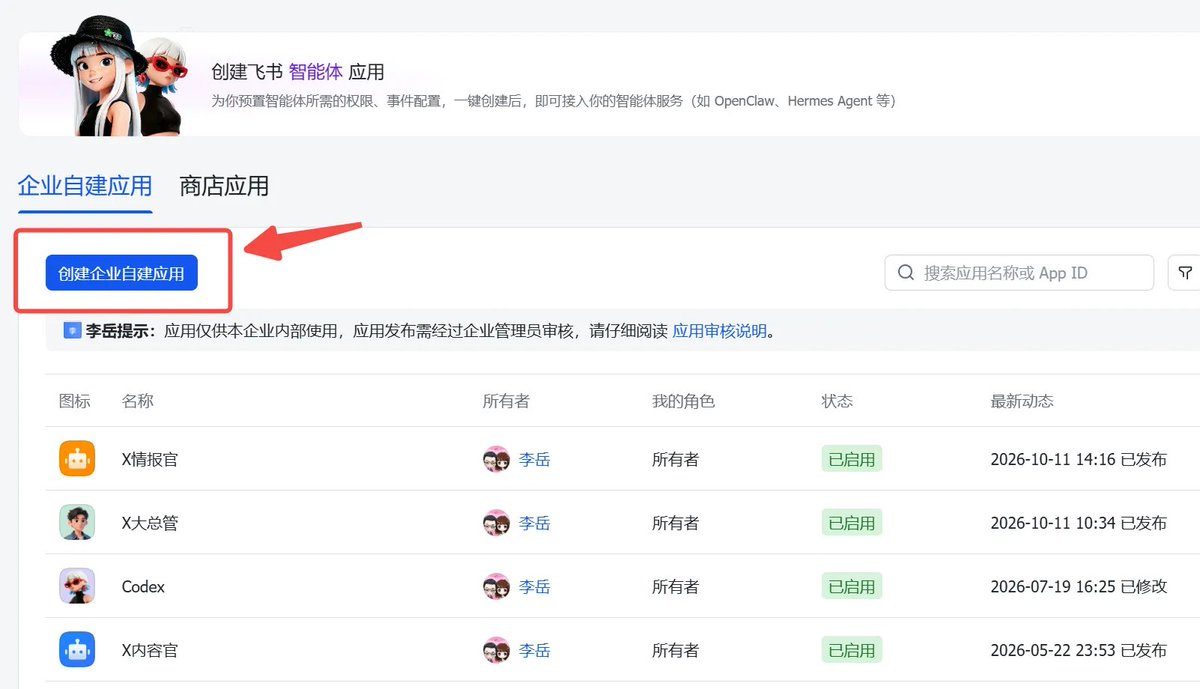Open the 应用审核说明 link
This screenshot has width=1200, height=689.
[720, 331]
